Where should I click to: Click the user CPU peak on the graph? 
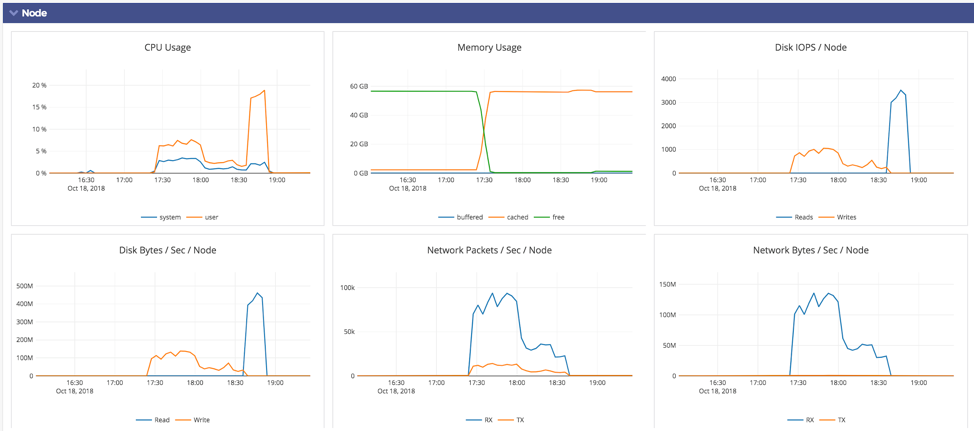pyautogui.click(x=264, y=91)
